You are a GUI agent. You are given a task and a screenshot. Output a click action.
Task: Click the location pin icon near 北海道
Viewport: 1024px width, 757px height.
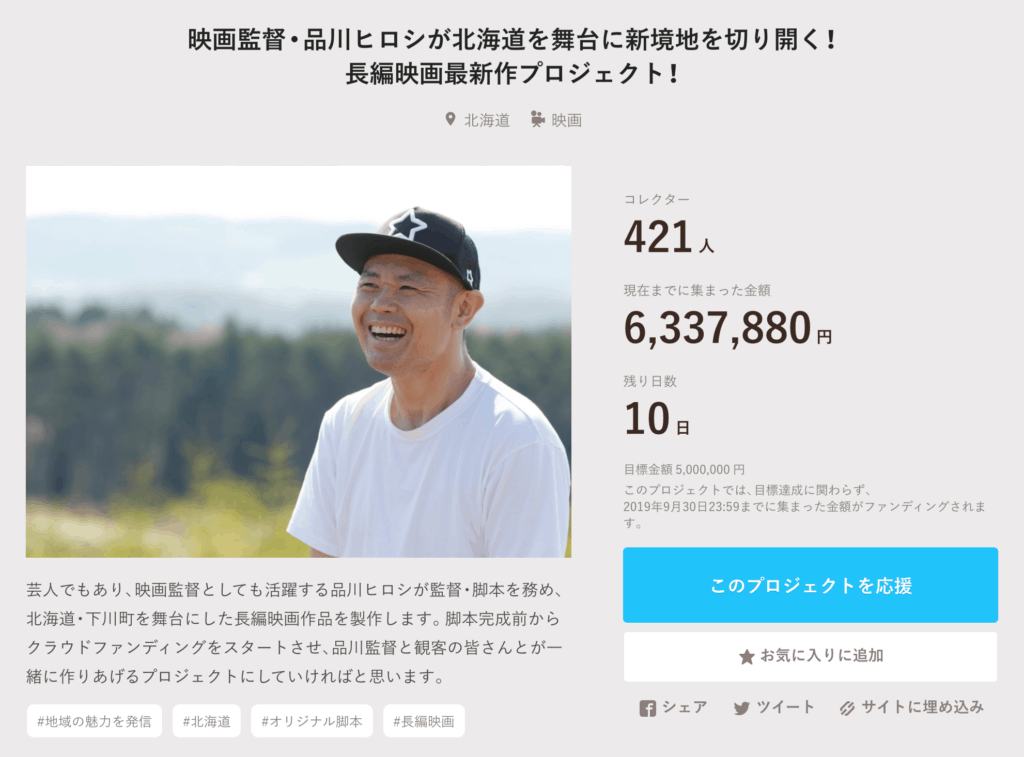tap(450, 120)
